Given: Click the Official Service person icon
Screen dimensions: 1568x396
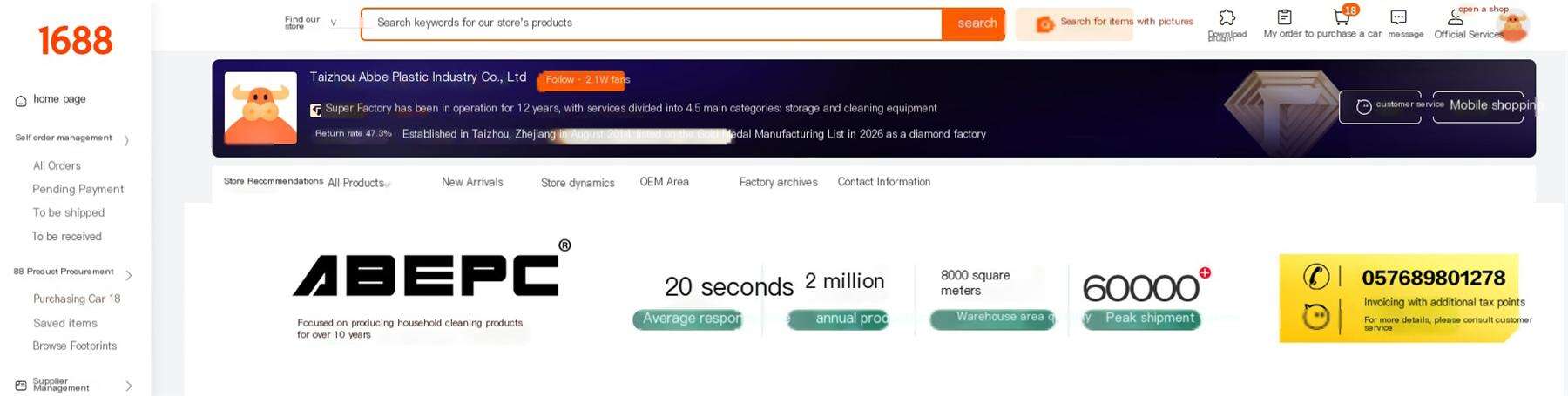Looking at the screenshot, I should coord(1455,17).
